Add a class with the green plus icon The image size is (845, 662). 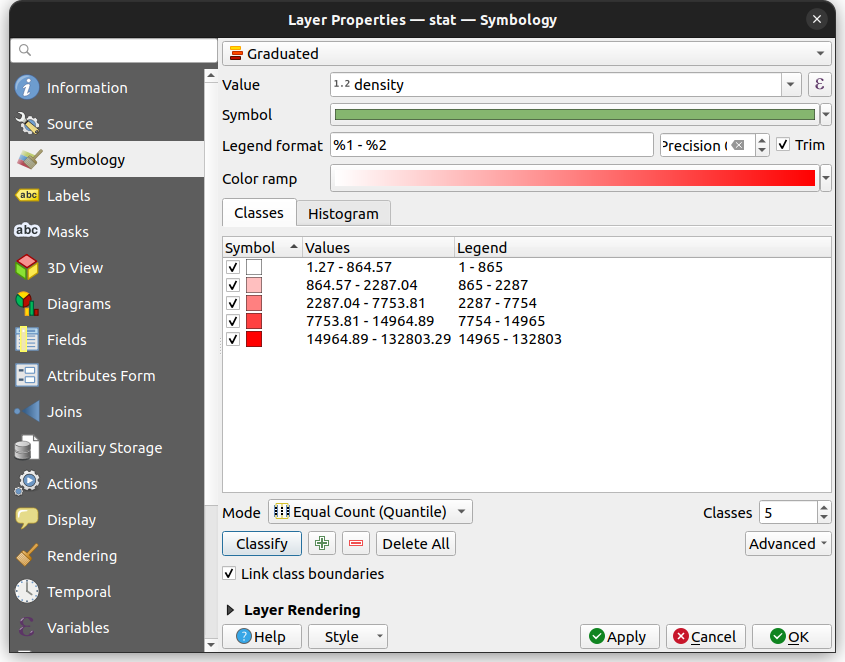click(x=321, y=543)
